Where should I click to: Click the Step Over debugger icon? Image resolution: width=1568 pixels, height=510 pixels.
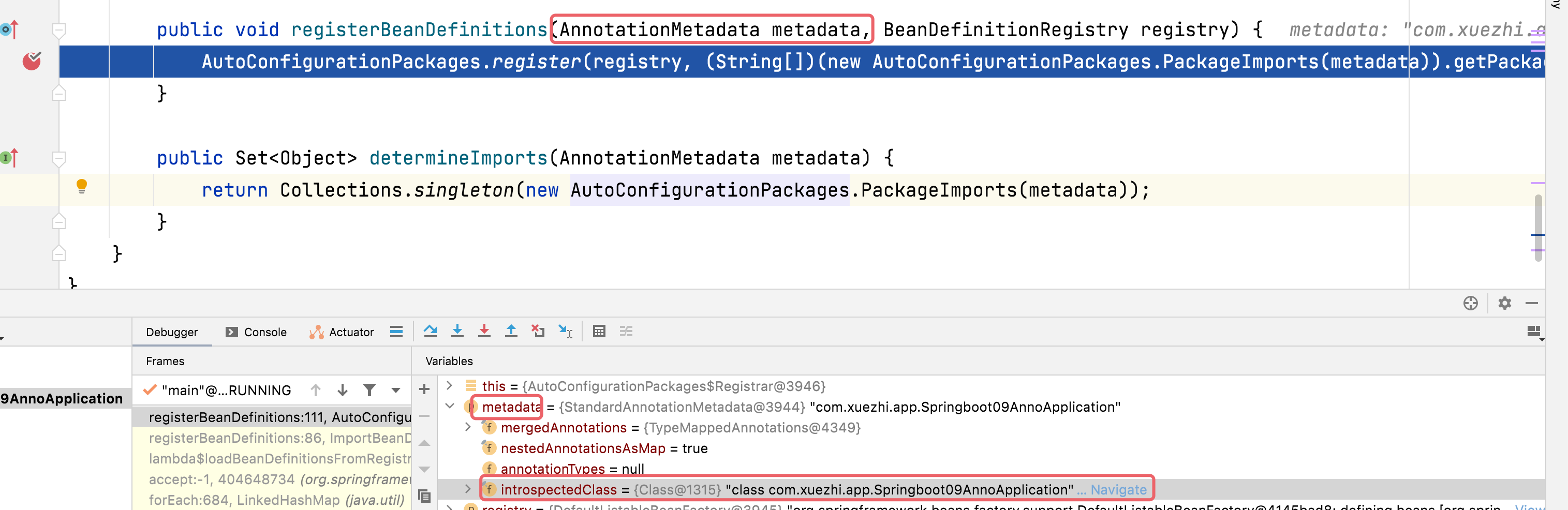431,332
